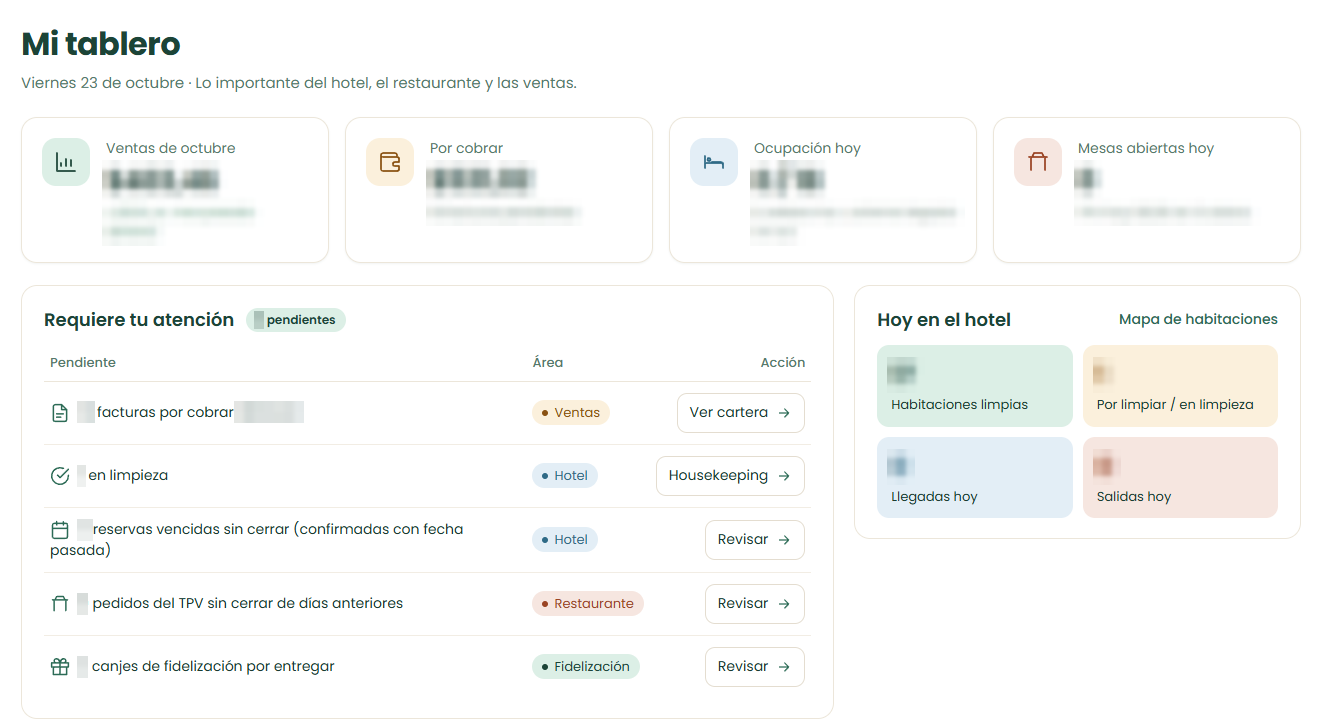The image size is (1333, 728).
Task: Open the Housekeeping action button
Action: pos(730,476)
